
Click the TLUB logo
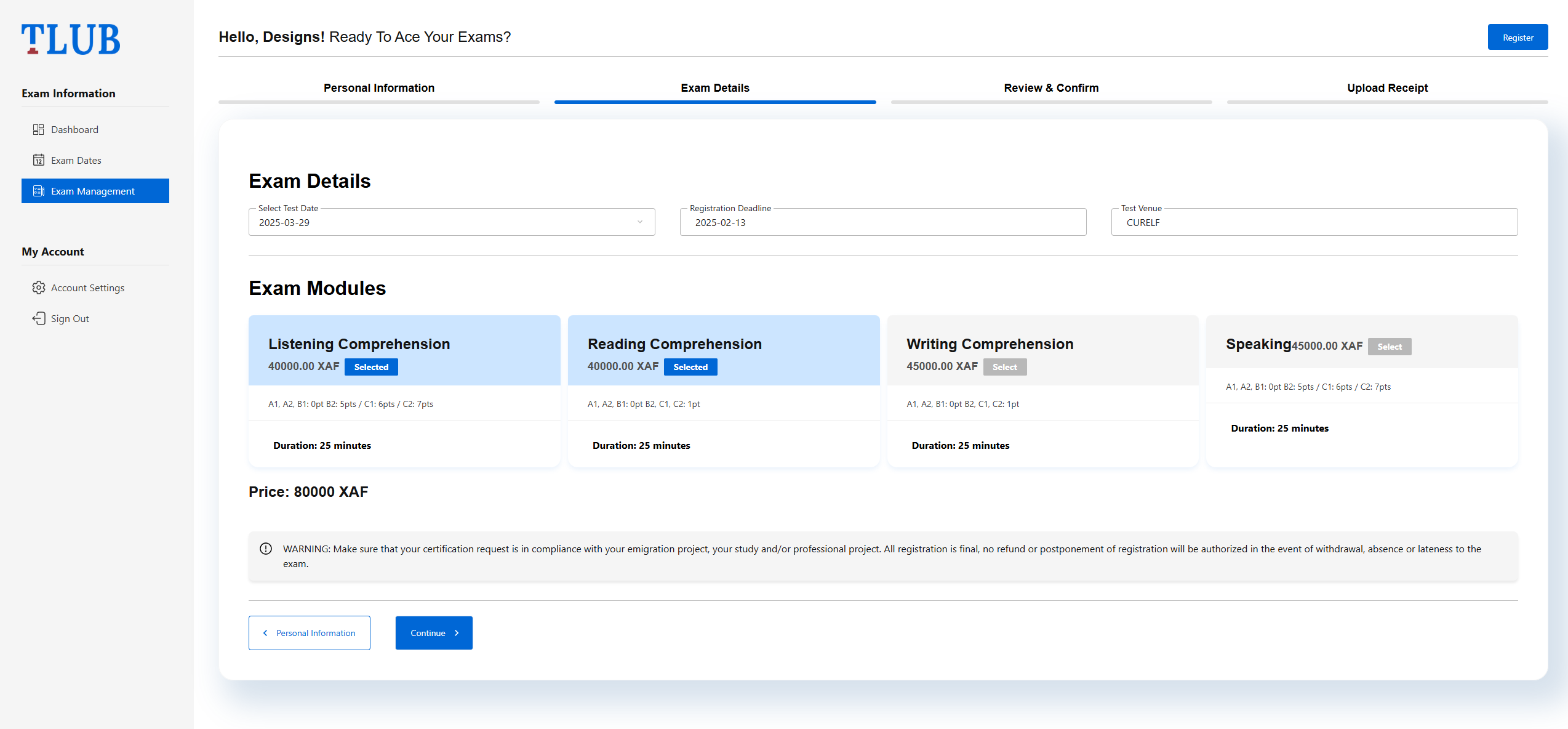click(x=71, y=39)
